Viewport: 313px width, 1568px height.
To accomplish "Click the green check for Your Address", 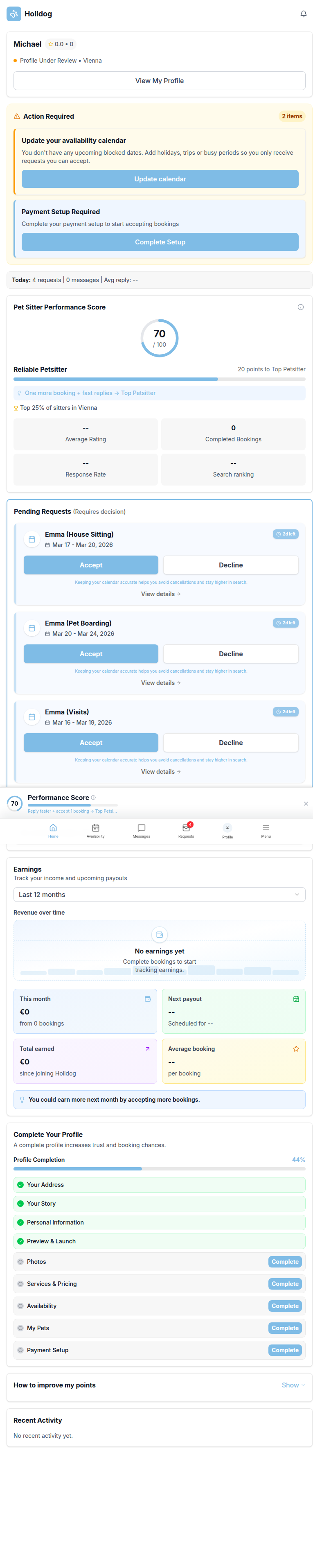I will [x=20, y=1184].
